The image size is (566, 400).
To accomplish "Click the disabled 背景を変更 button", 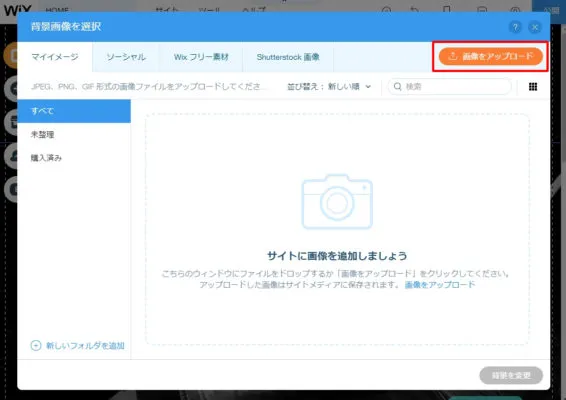I will coord(511,375).
